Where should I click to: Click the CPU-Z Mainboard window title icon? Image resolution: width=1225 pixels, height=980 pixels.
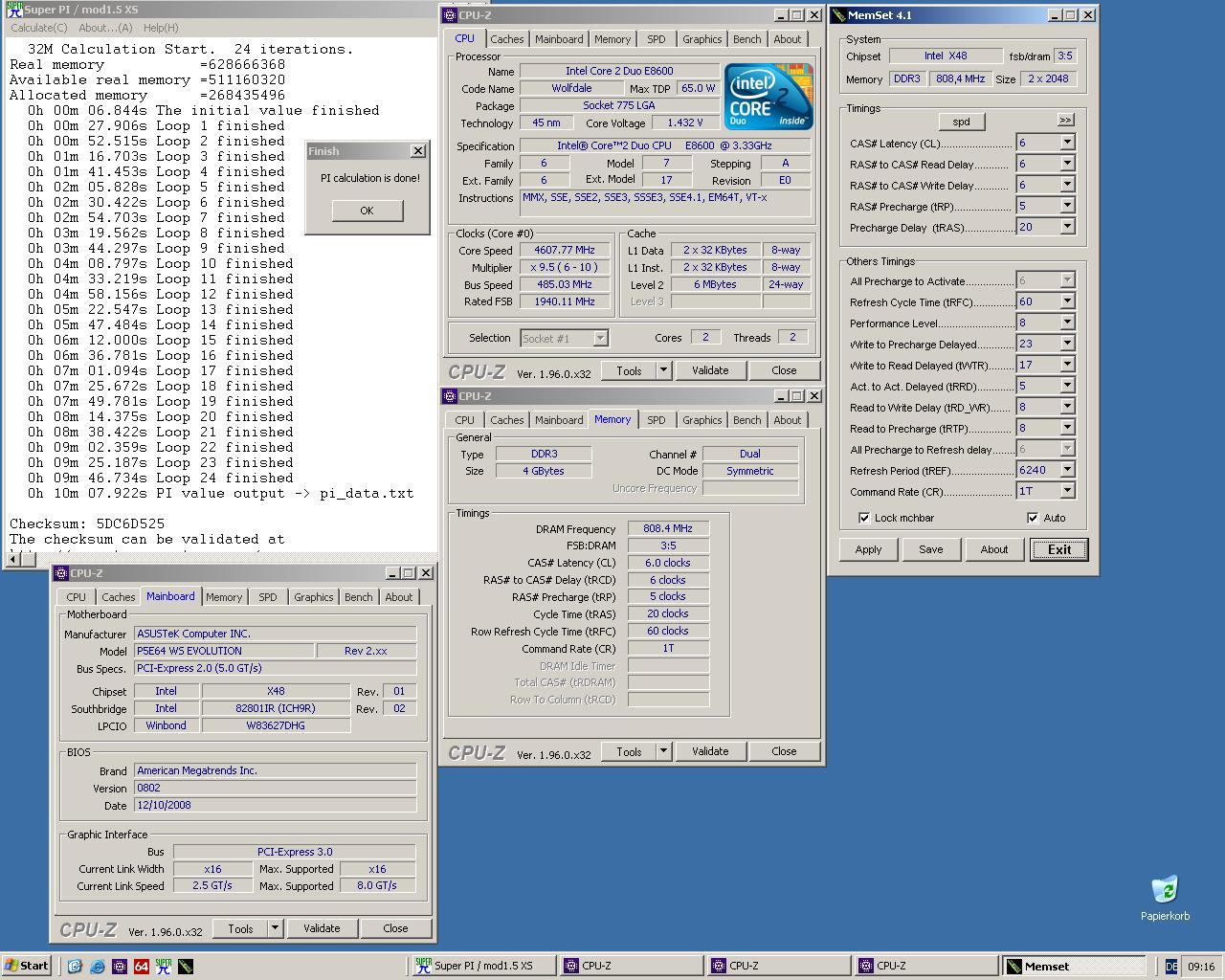(x=61, y=573)
